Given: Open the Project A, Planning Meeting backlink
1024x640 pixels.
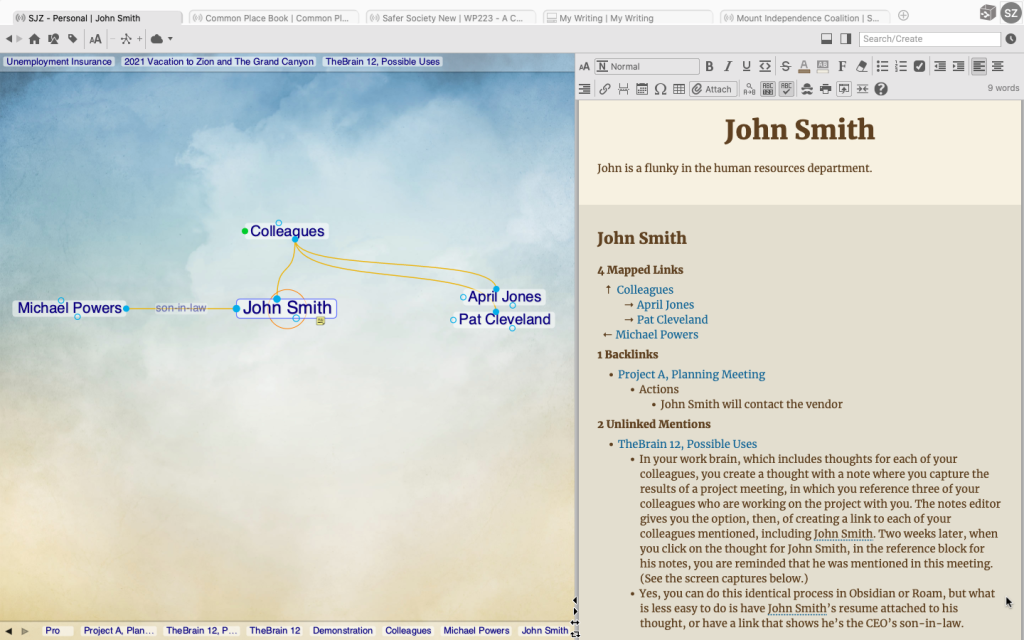Looking at the screenshot, I should (x=691, y=374).
